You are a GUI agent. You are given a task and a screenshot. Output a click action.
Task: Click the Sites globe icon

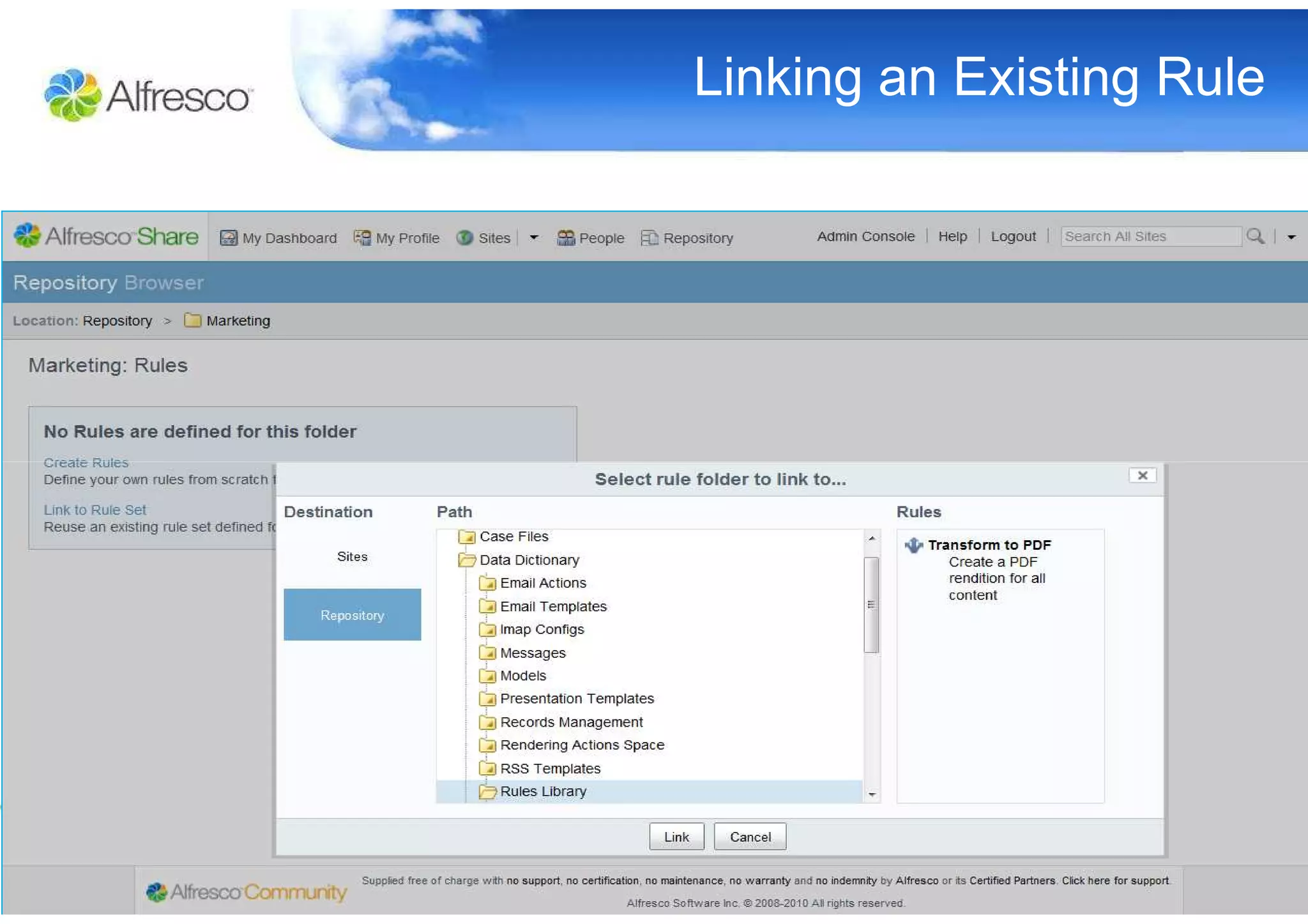(464, 238)
